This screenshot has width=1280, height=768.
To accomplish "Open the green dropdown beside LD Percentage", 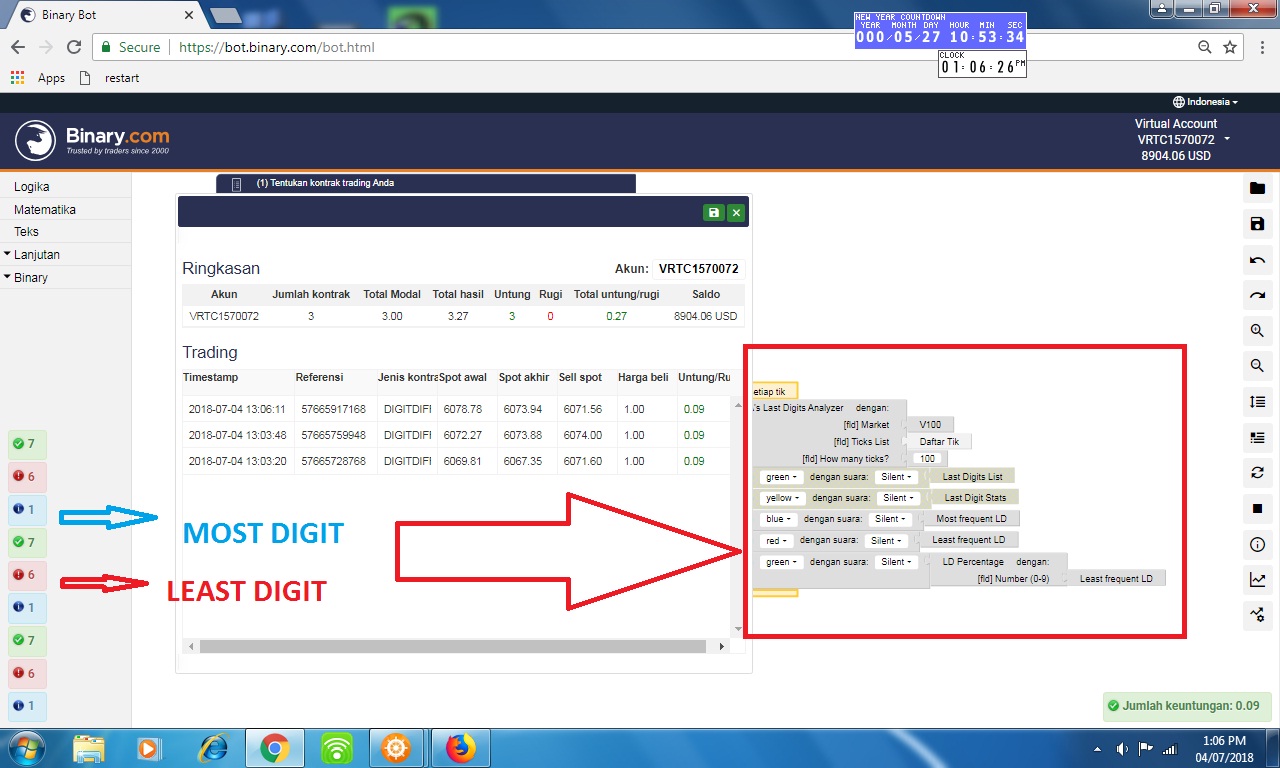I will click(x=782, y=562).
